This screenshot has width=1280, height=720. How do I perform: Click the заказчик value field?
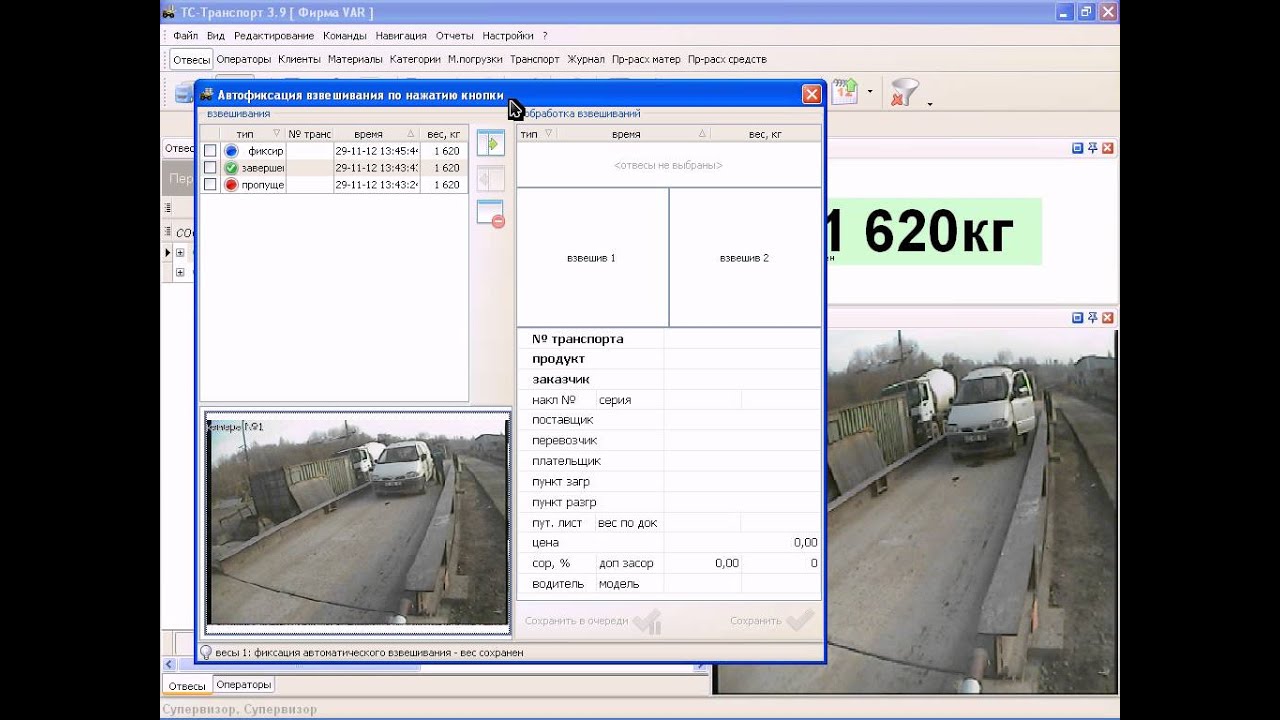coord(741,379)
